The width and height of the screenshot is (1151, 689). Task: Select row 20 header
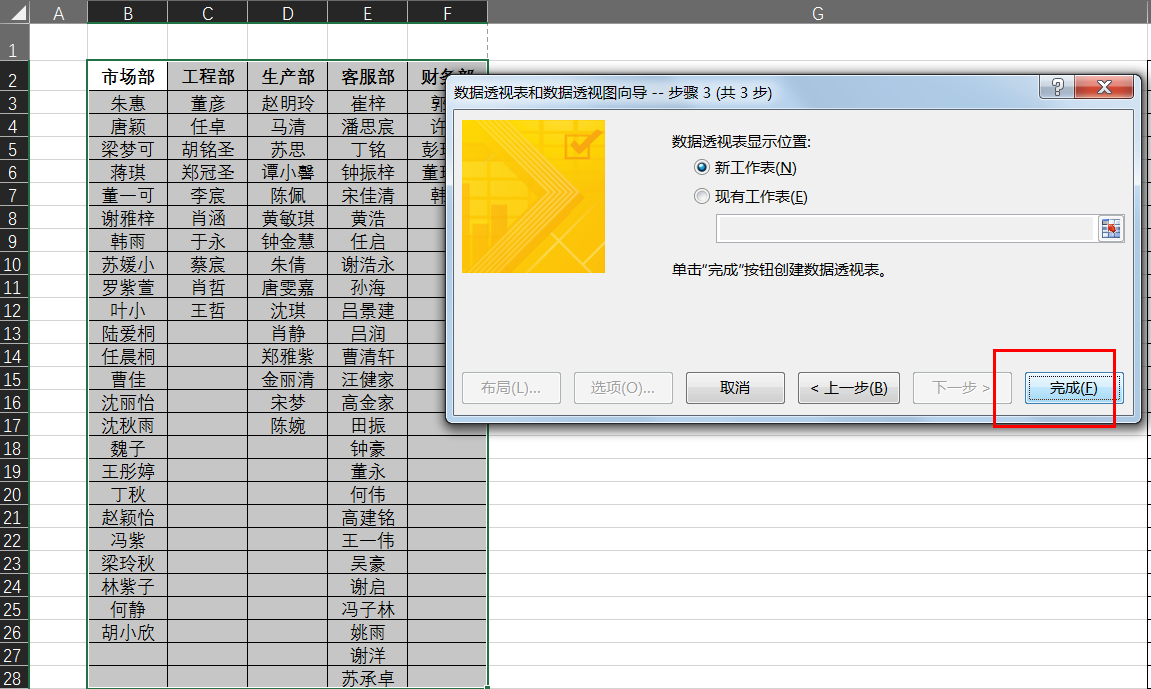click(14, 494)
